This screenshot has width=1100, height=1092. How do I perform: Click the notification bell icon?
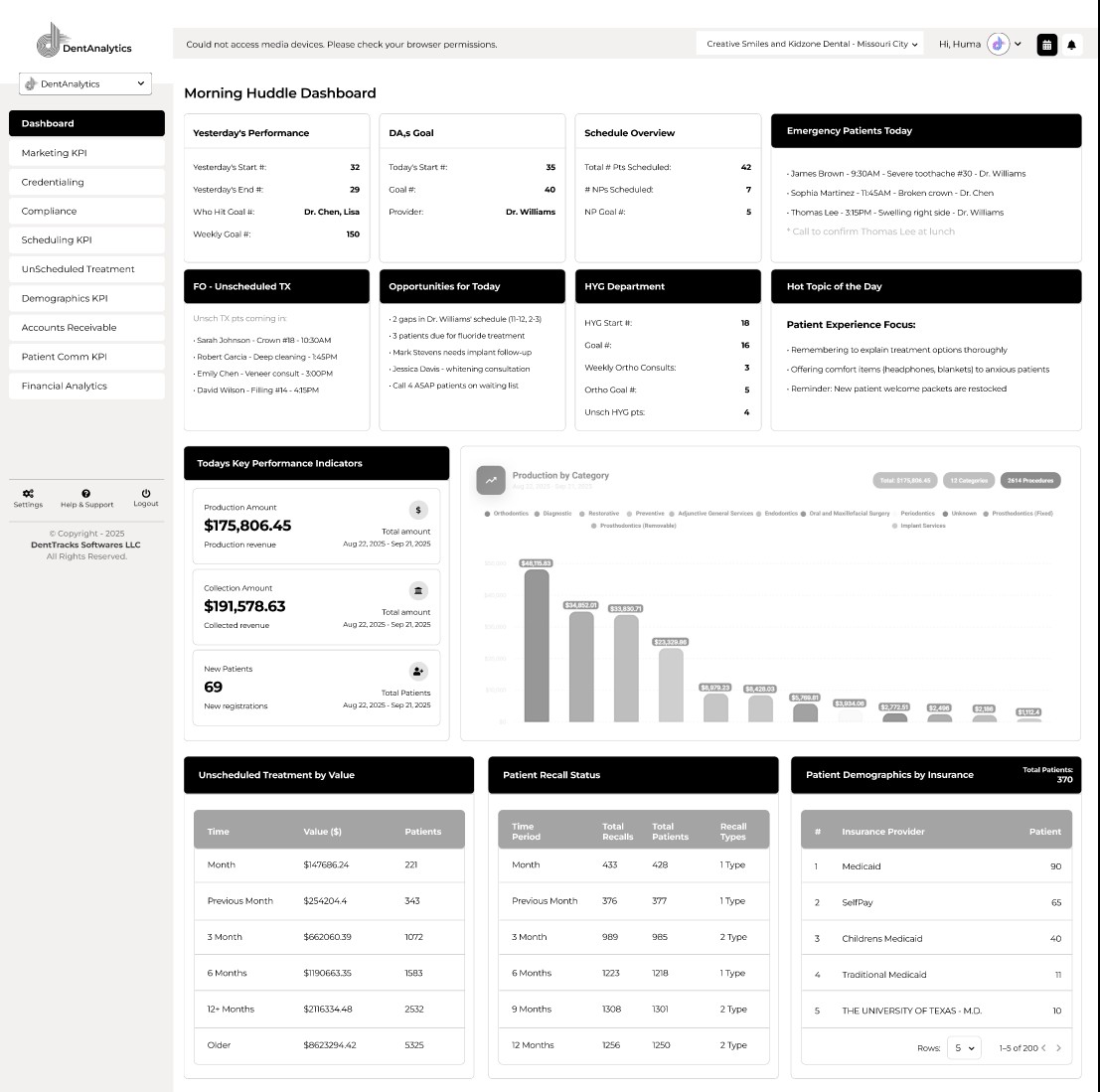point(1071,45)
